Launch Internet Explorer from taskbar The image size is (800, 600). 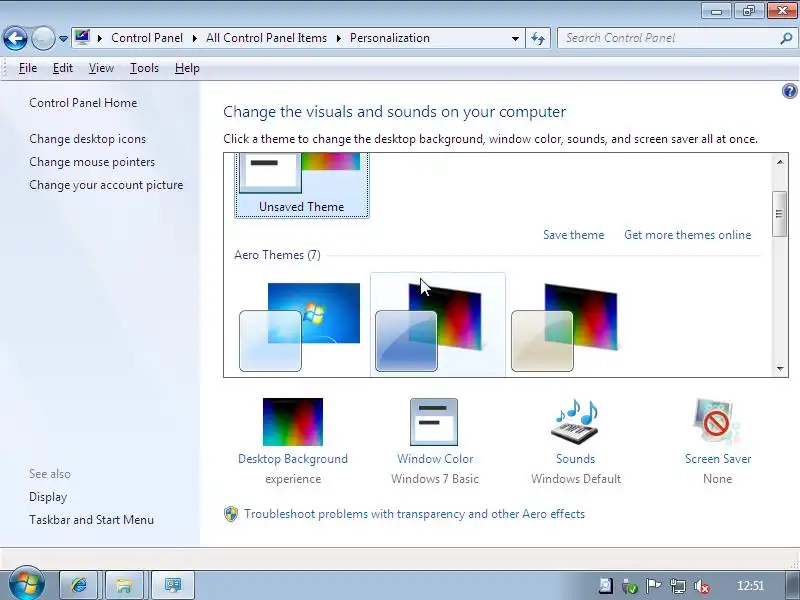[79, 585]
